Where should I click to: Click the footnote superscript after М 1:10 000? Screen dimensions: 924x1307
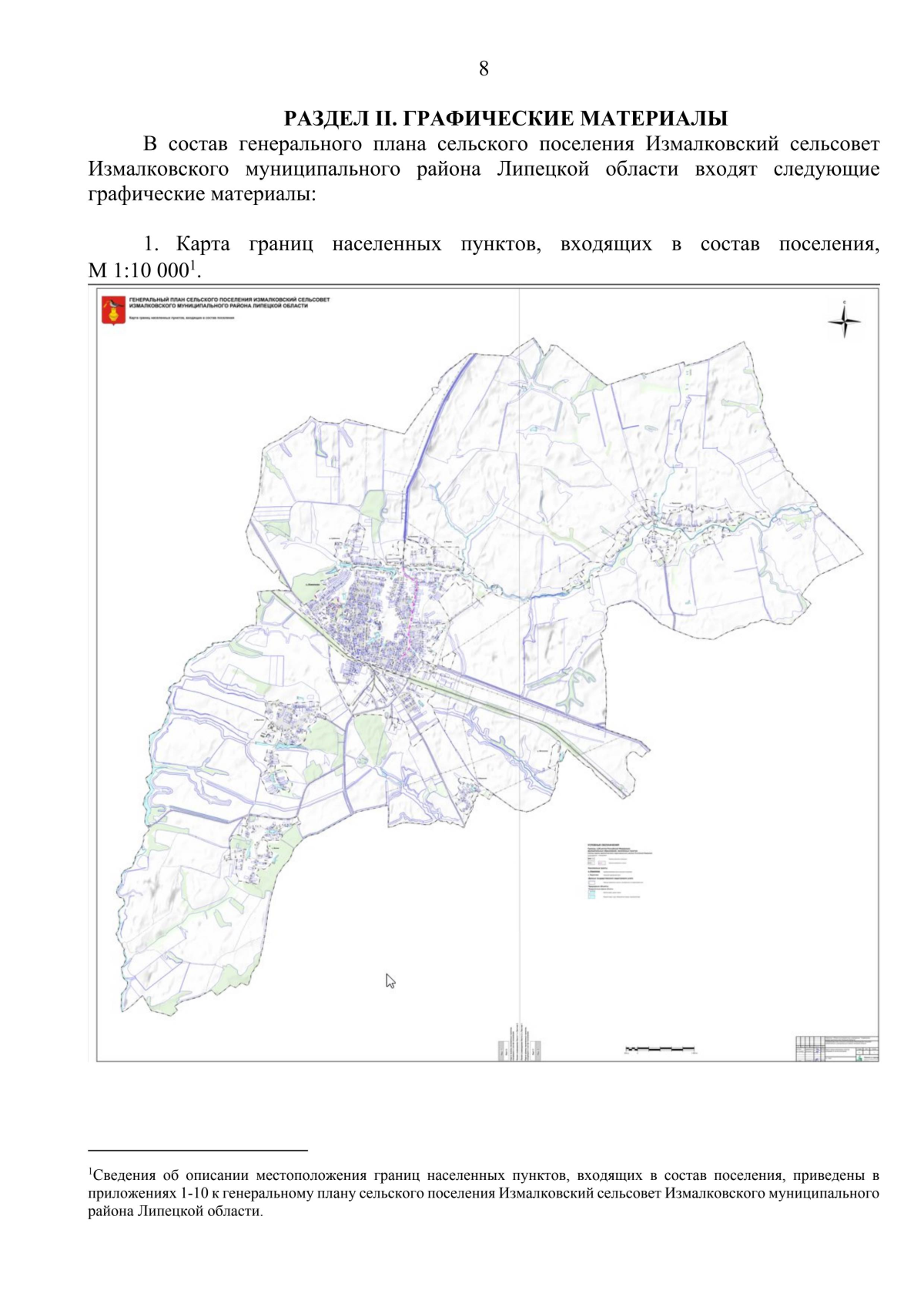(193, 264)
